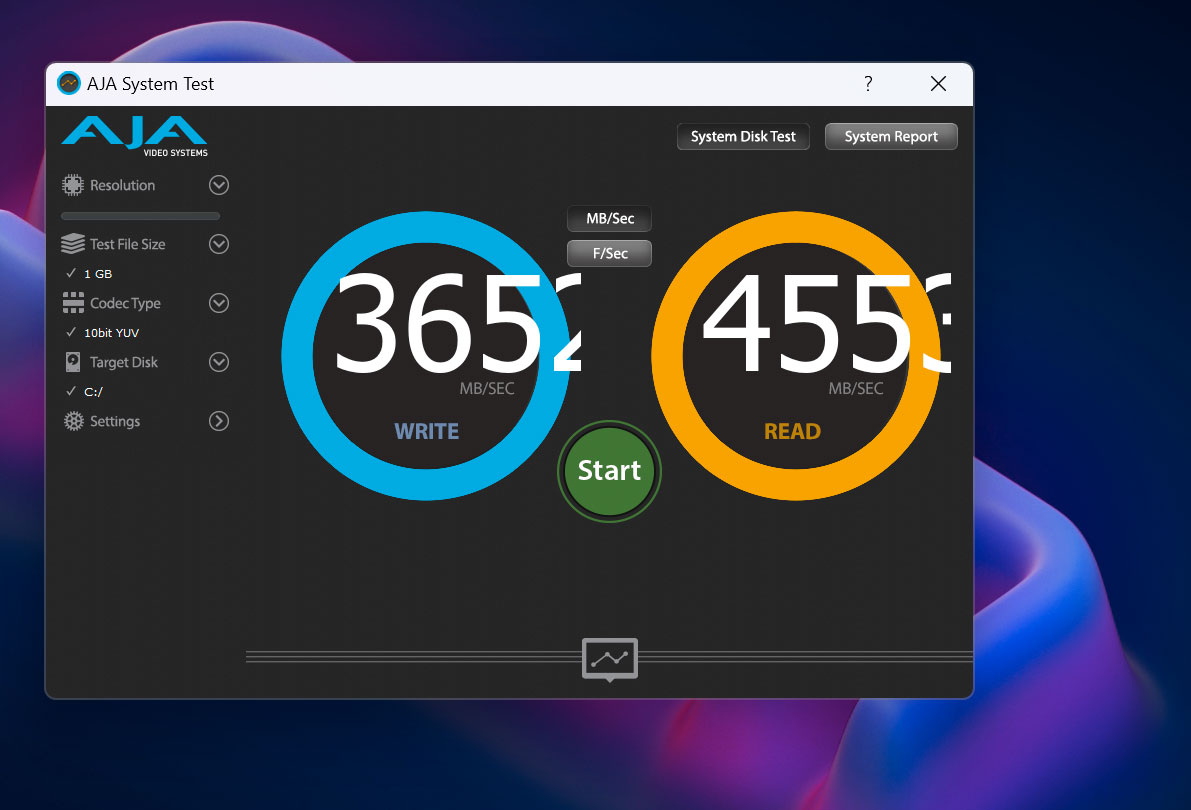The image size is (1191, 810).
Task: Click the Settings label
Action: coord(115,421)
